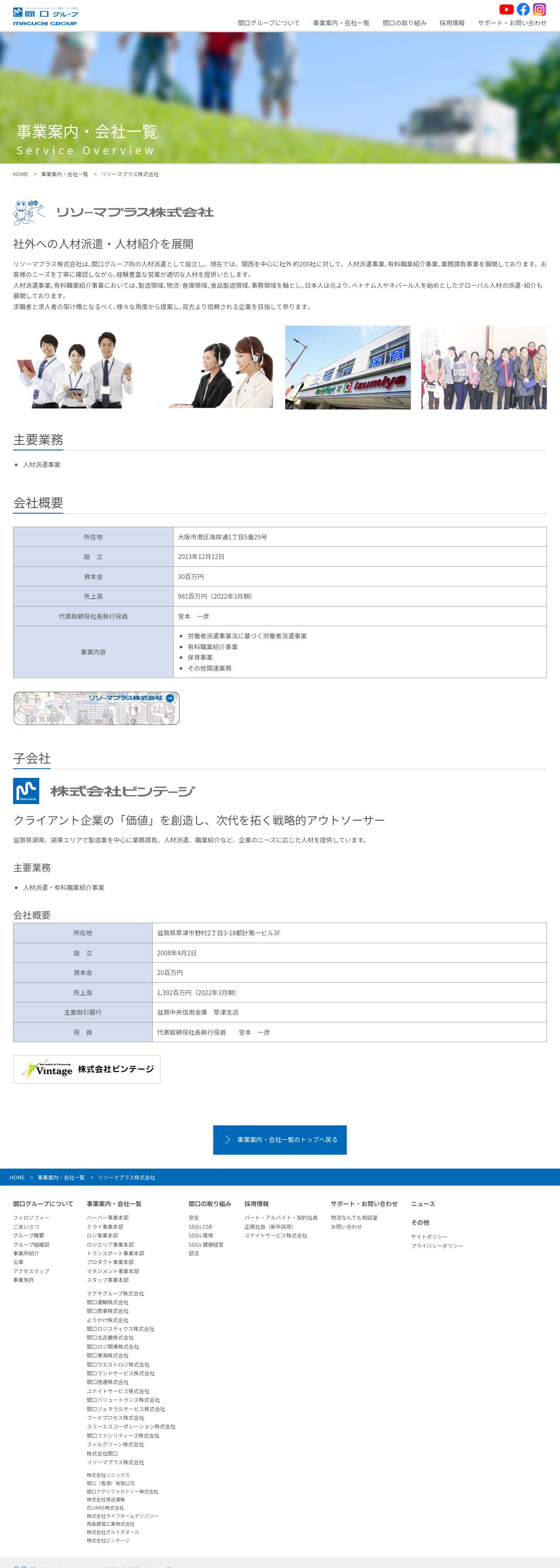Click the Maguchi Group logo
The image size is (560, 1568).
click(46, 17)
